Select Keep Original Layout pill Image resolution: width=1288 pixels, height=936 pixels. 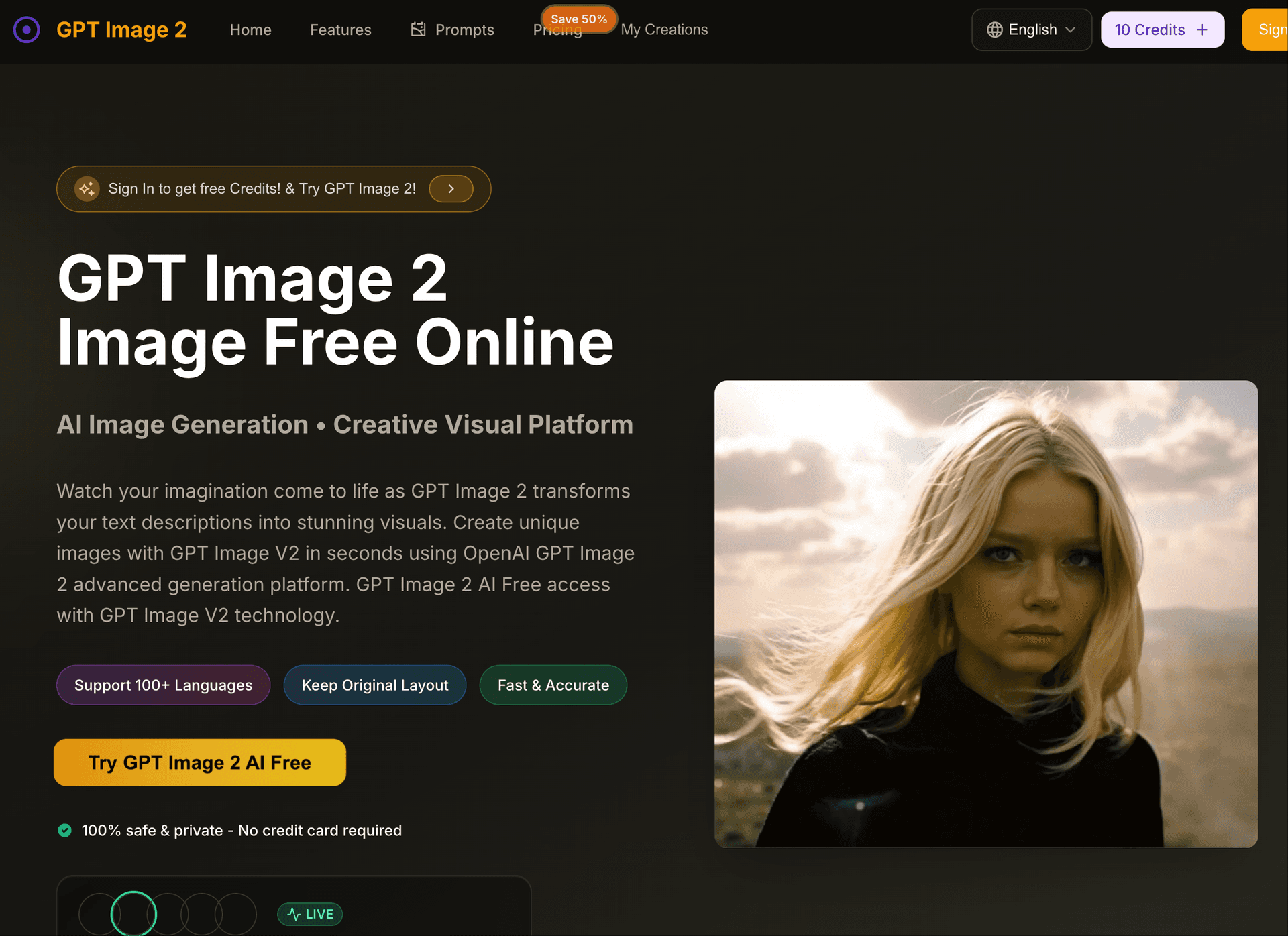pos(375,685)
